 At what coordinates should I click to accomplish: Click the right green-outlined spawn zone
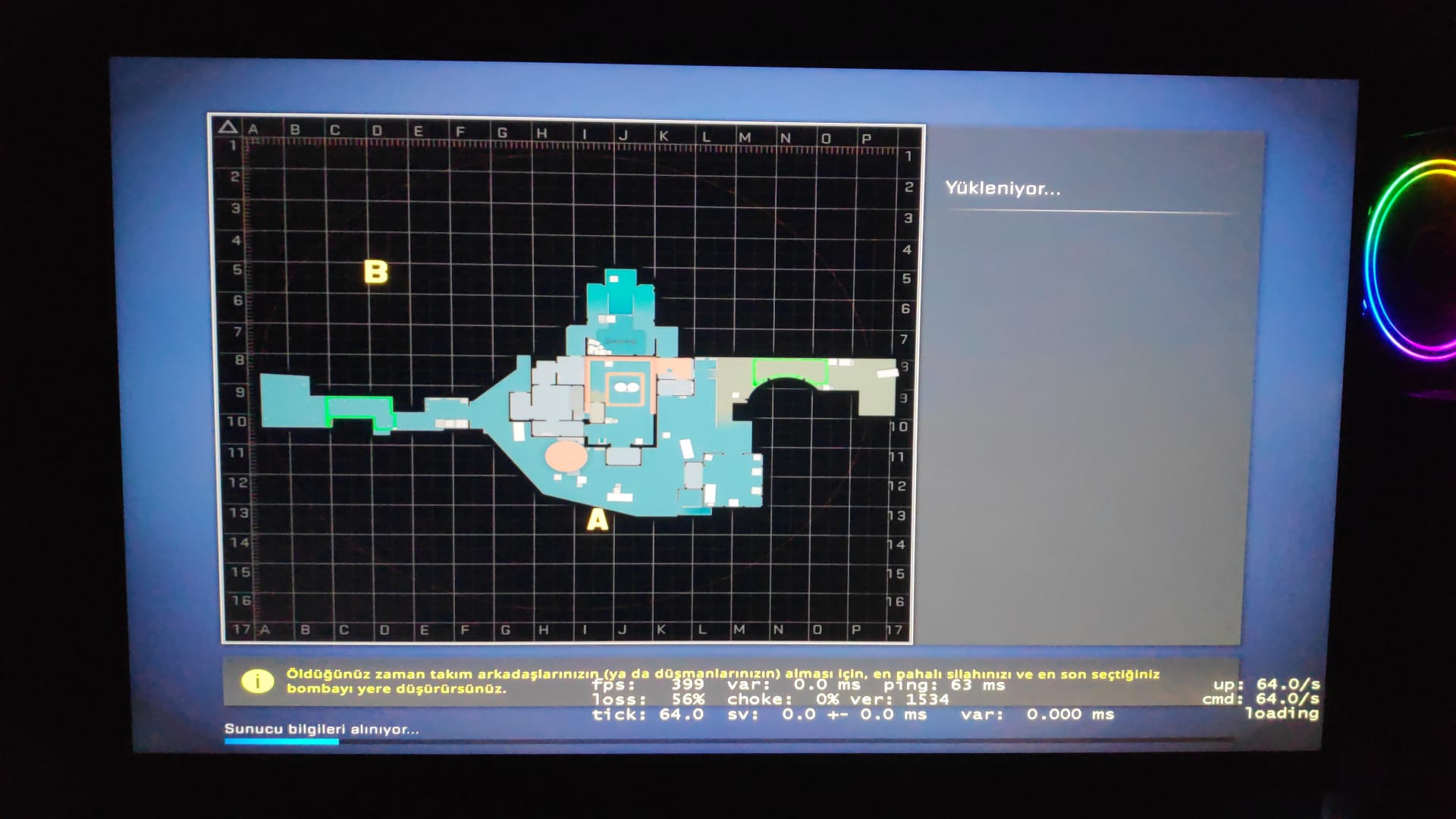(x=789, y=370)
